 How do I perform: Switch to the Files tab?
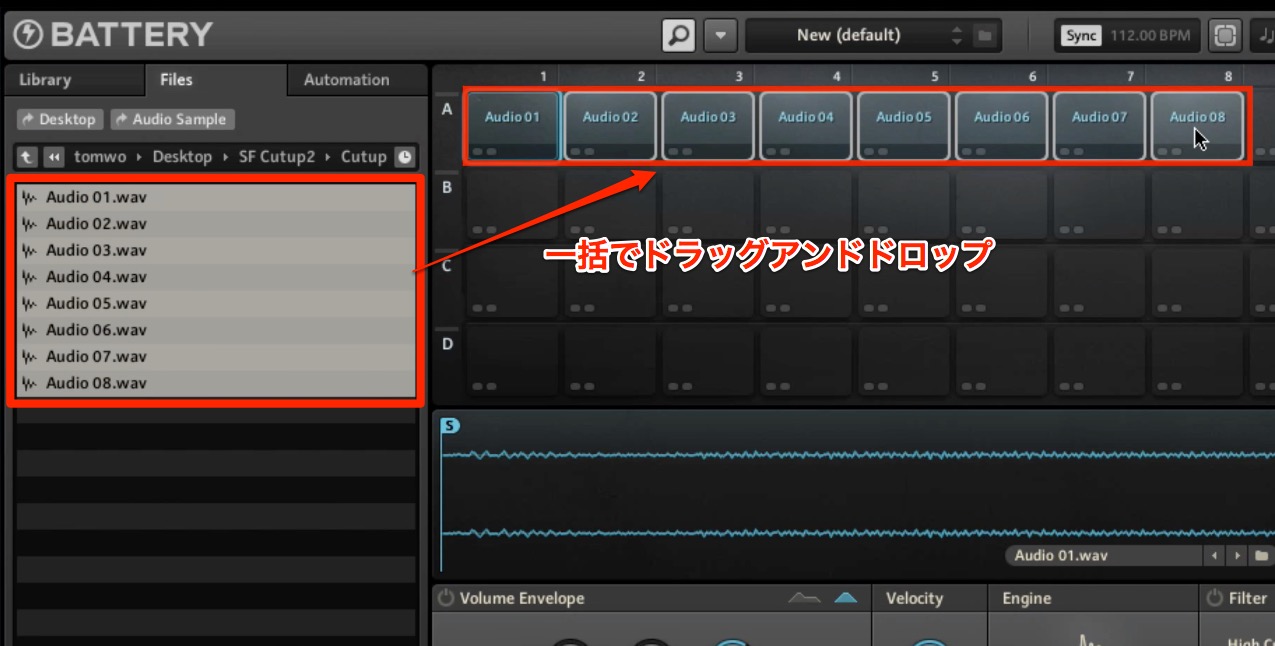(x=177, y=80)
